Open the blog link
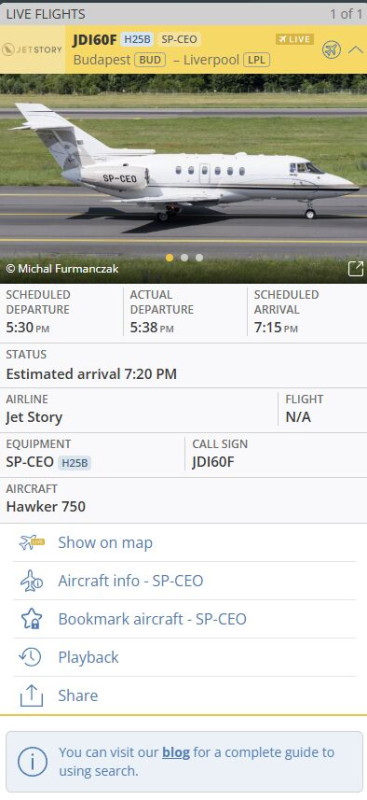 coord(176,752)
